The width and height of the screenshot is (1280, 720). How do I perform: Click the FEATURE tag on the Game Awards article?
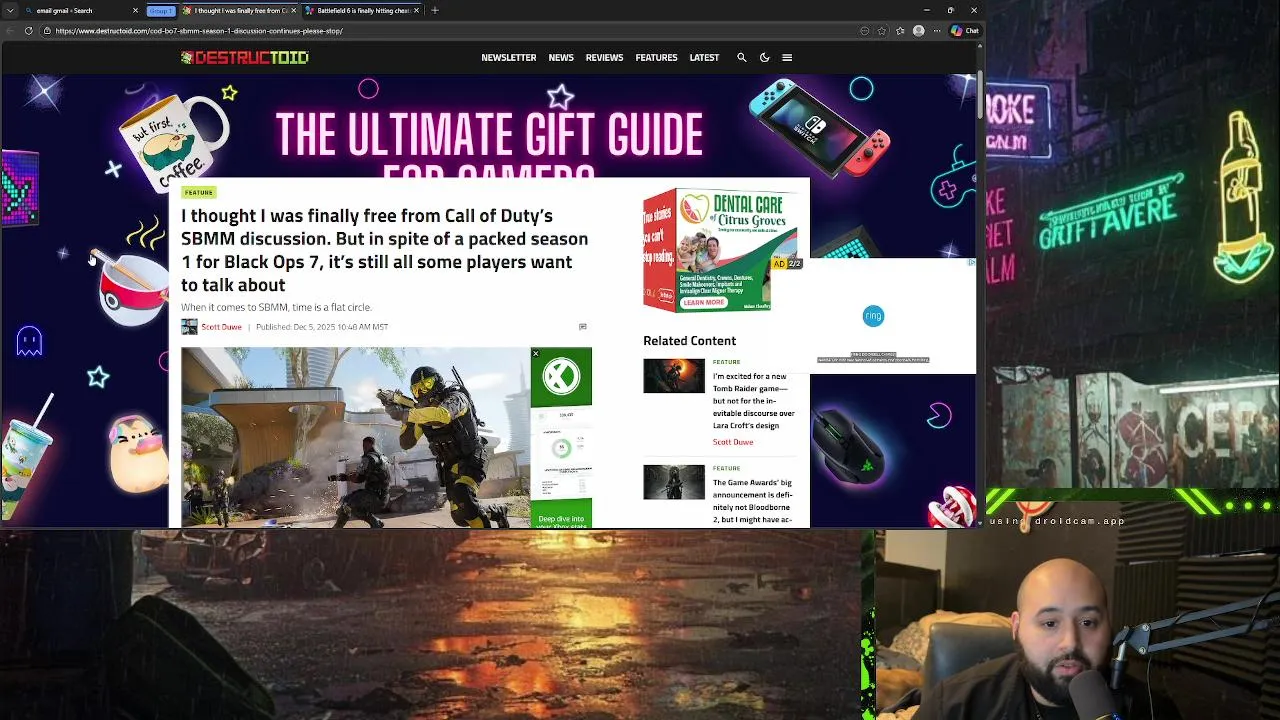point(726,468)
